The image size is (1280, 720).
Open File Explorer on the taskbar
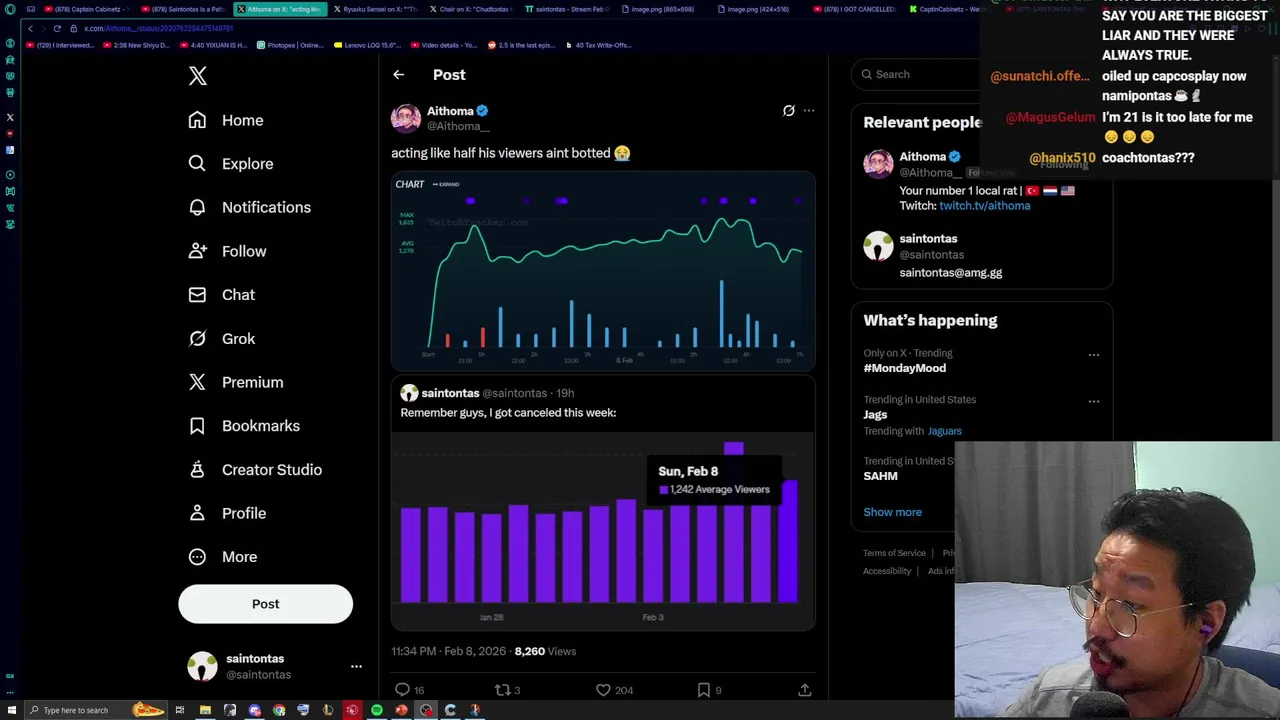[205, 710]
